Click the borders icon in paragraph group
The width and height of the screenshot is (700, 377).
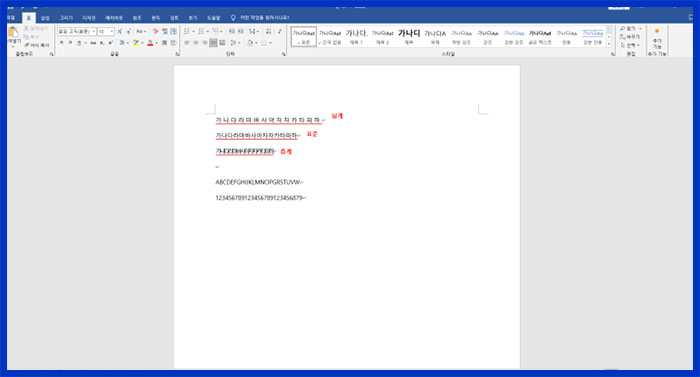(x=264, y=42)
